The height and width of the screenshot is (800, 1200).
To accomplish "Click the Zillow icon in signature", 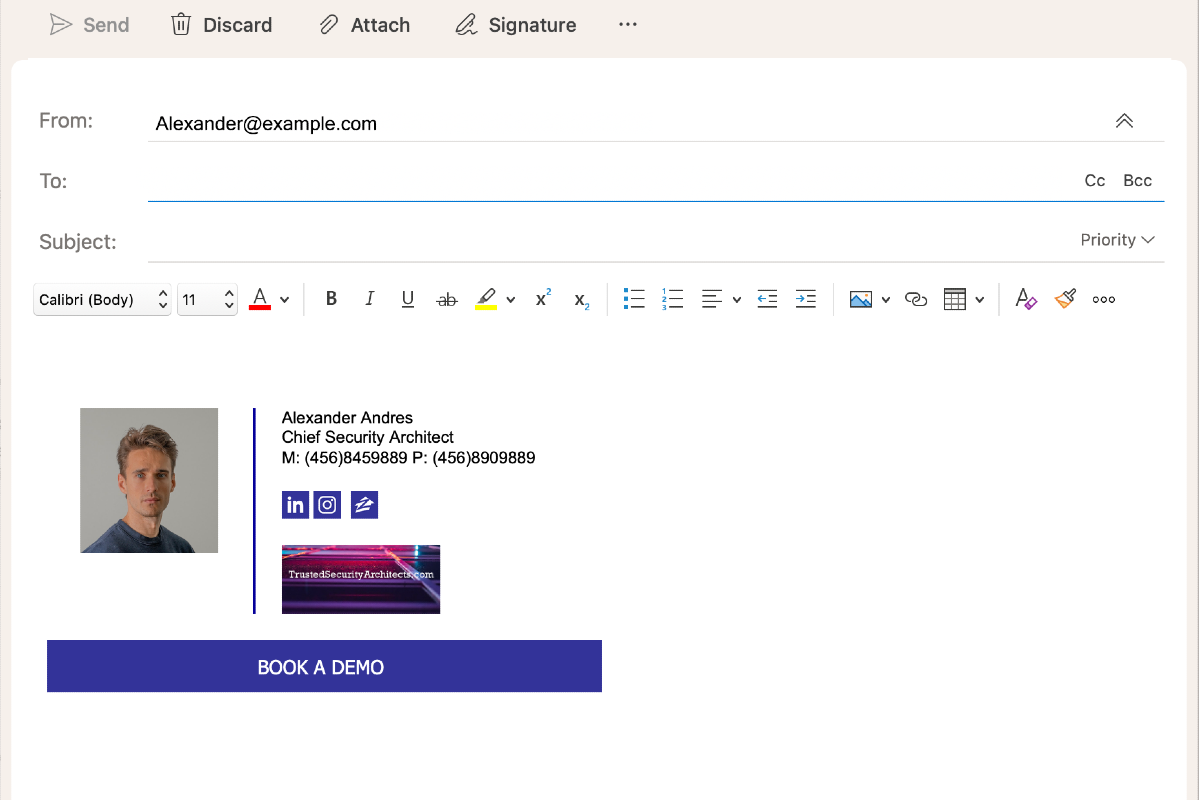I will [x=364, y=505].
